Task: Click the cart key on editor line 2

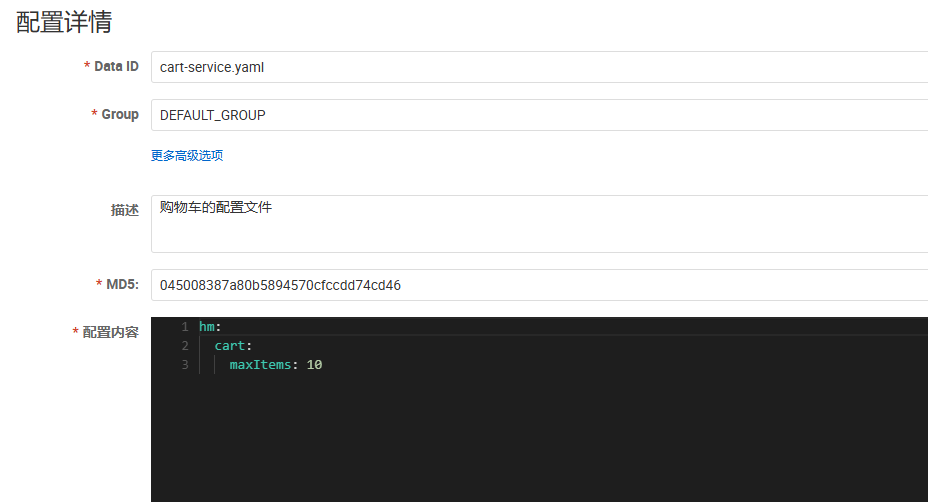Action: [x=230, y=346]
